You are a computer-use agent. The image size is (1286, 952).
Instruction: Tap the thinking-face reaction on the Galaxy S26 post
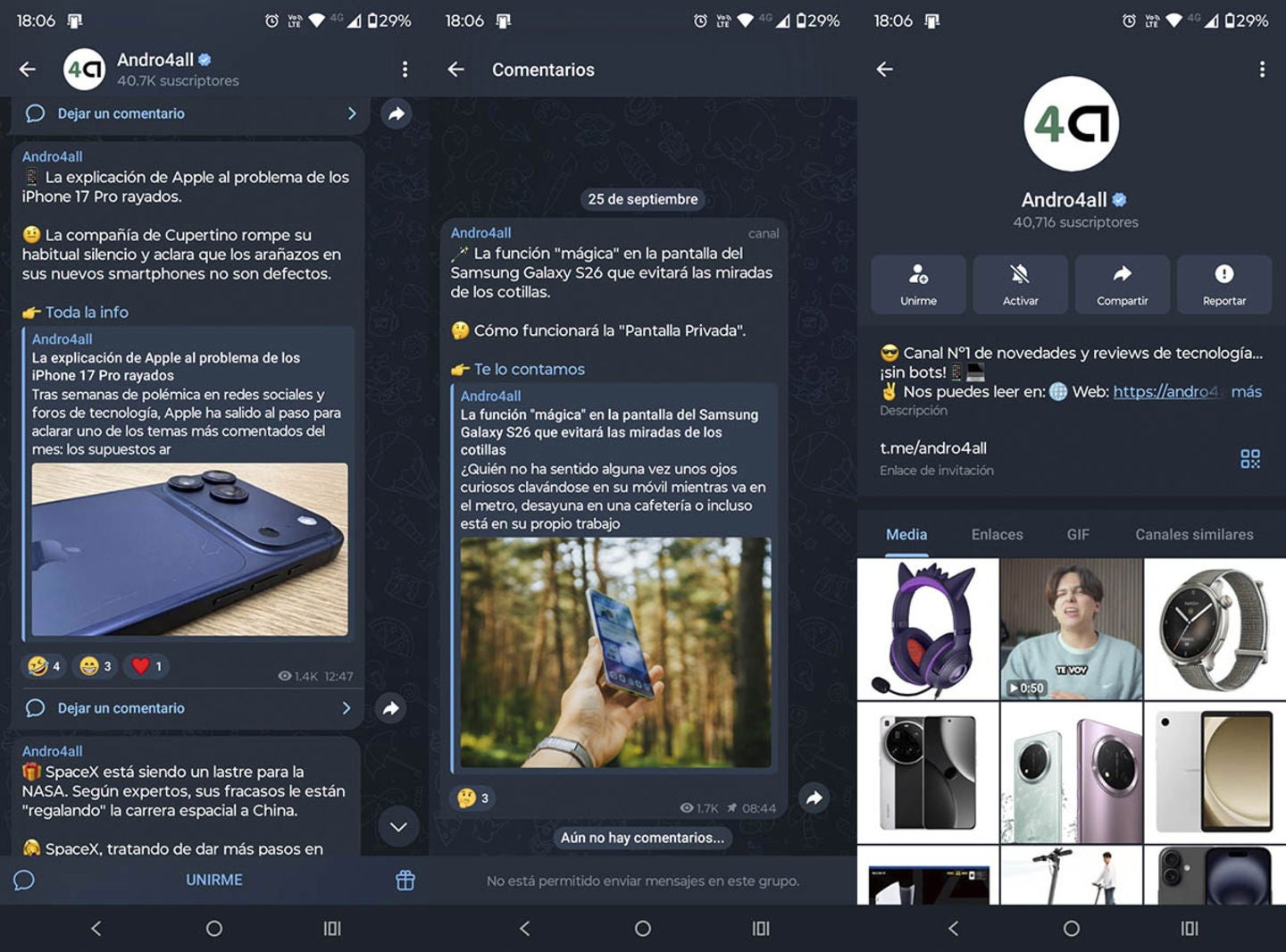470,799
